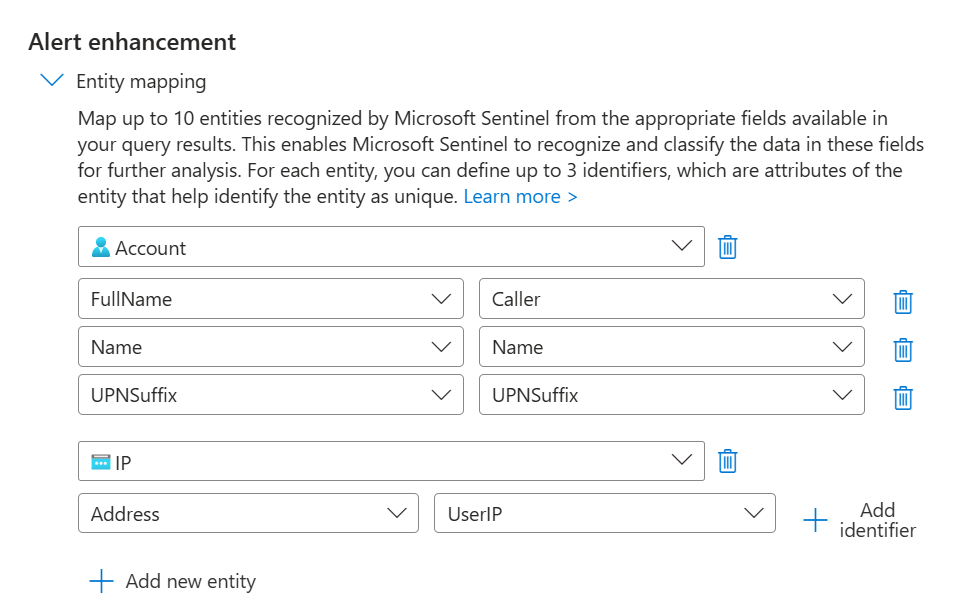Open the Caller value dropdown

click(671, 299)
